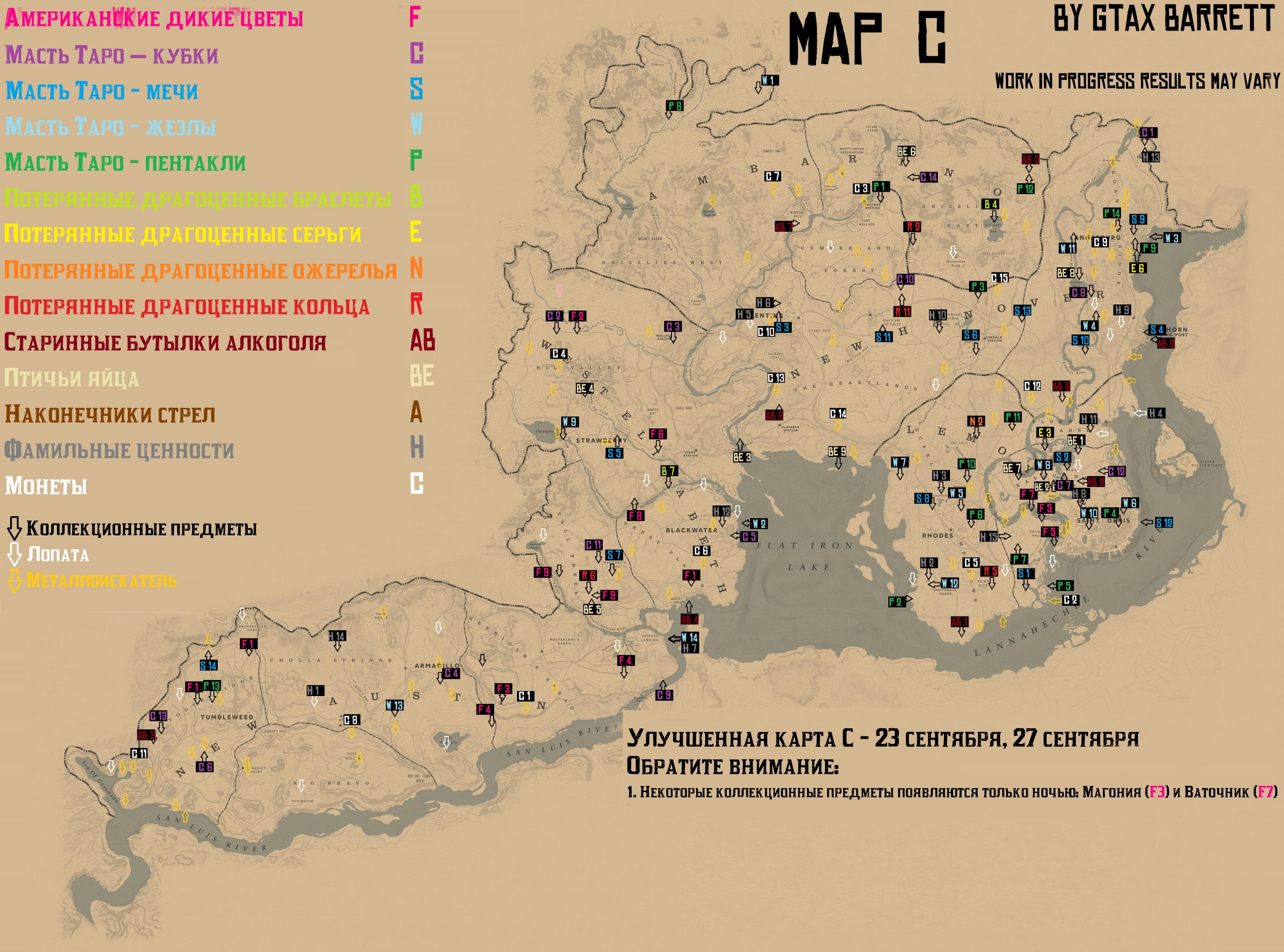Select the W13 wands marker

coord(395,705)
